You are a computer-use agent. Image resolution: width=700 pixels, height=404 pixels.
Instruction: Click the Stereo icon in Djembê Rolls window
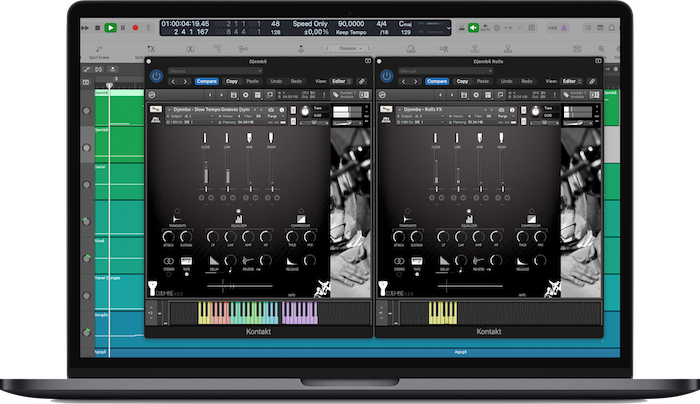399,261
